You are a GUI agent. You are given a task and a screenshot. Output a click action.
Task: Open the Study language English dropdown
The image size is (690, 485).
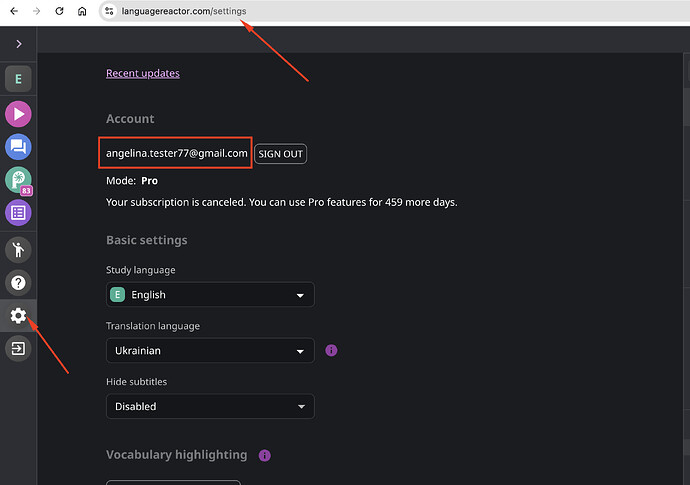coord(210,294)
